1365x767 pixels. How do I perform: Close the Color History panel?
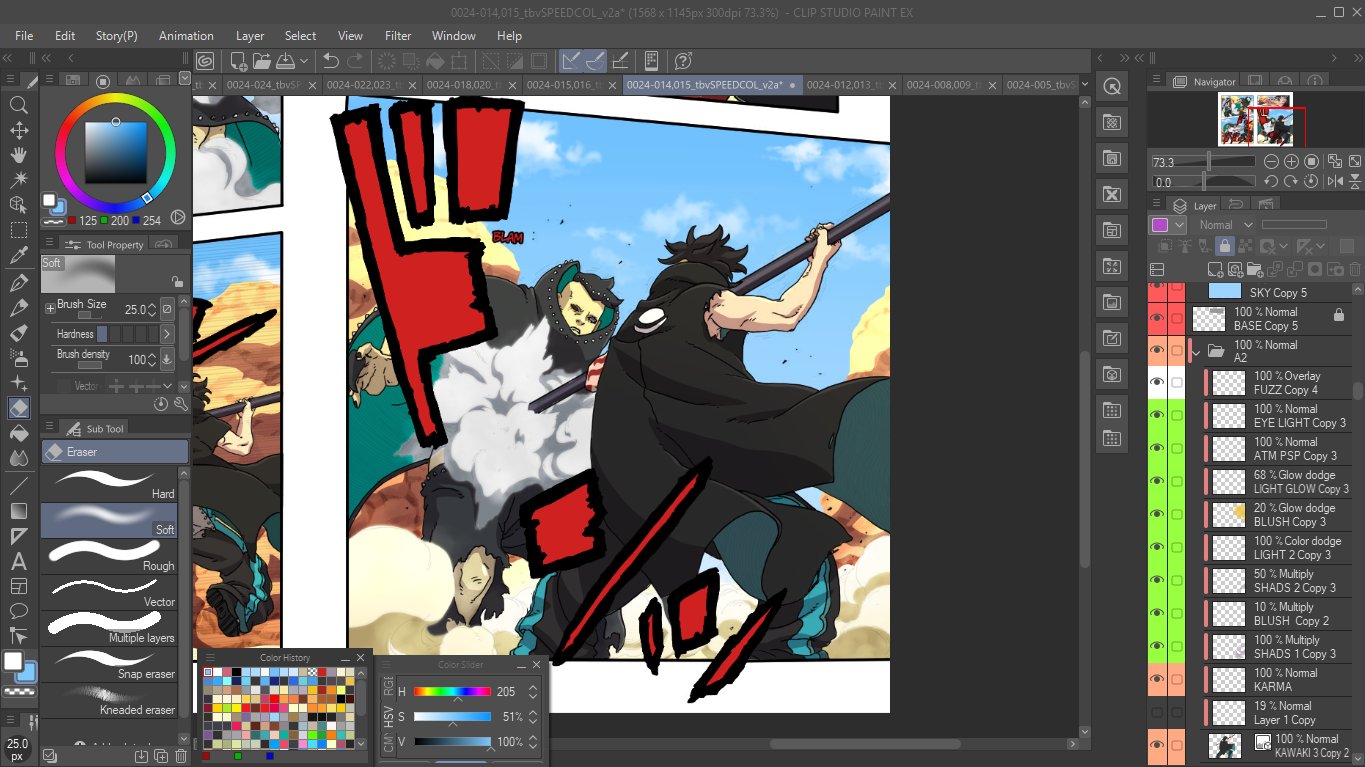pyautogui.click(x=360, y=657)
